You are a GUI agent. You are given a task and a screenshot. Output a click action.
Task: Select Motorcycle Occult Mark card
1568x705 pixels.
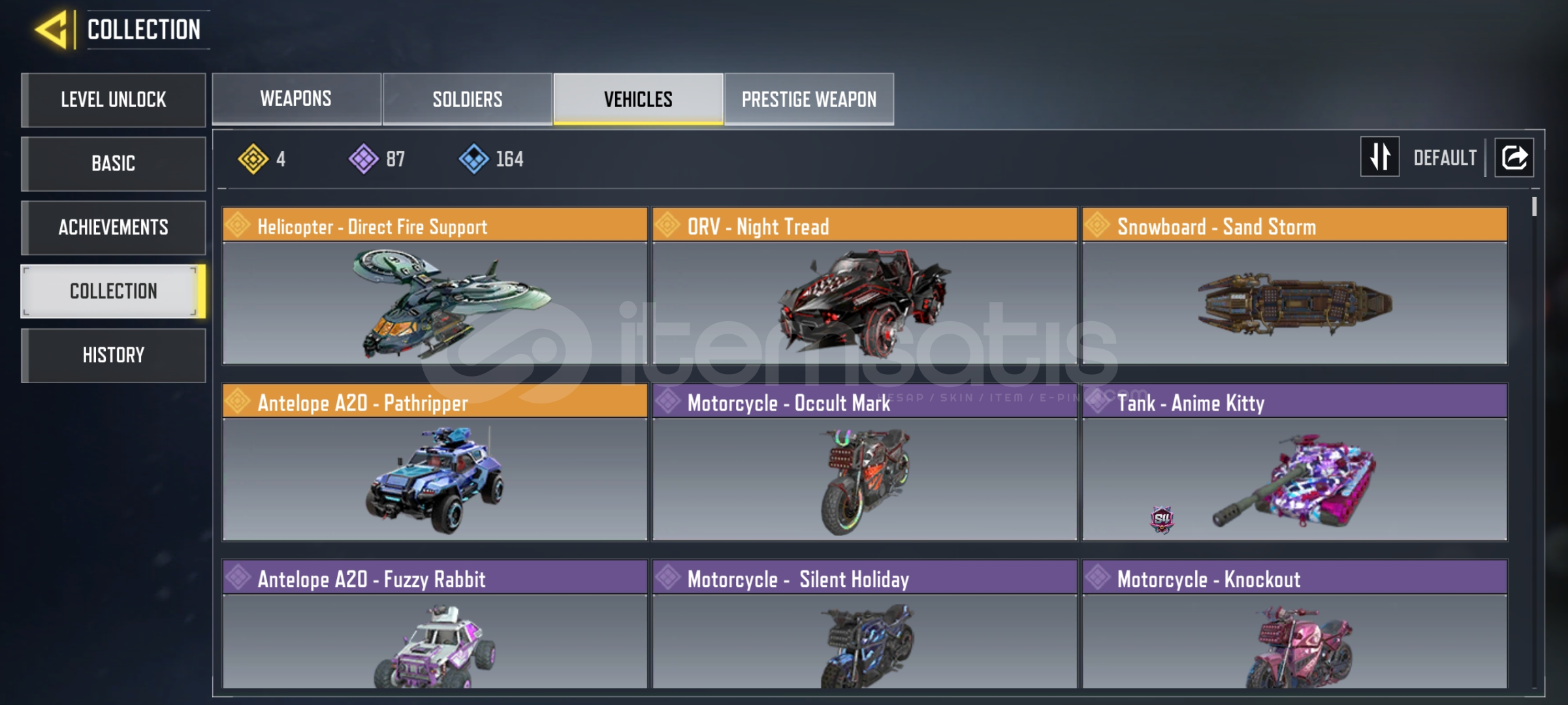point(865,462)
